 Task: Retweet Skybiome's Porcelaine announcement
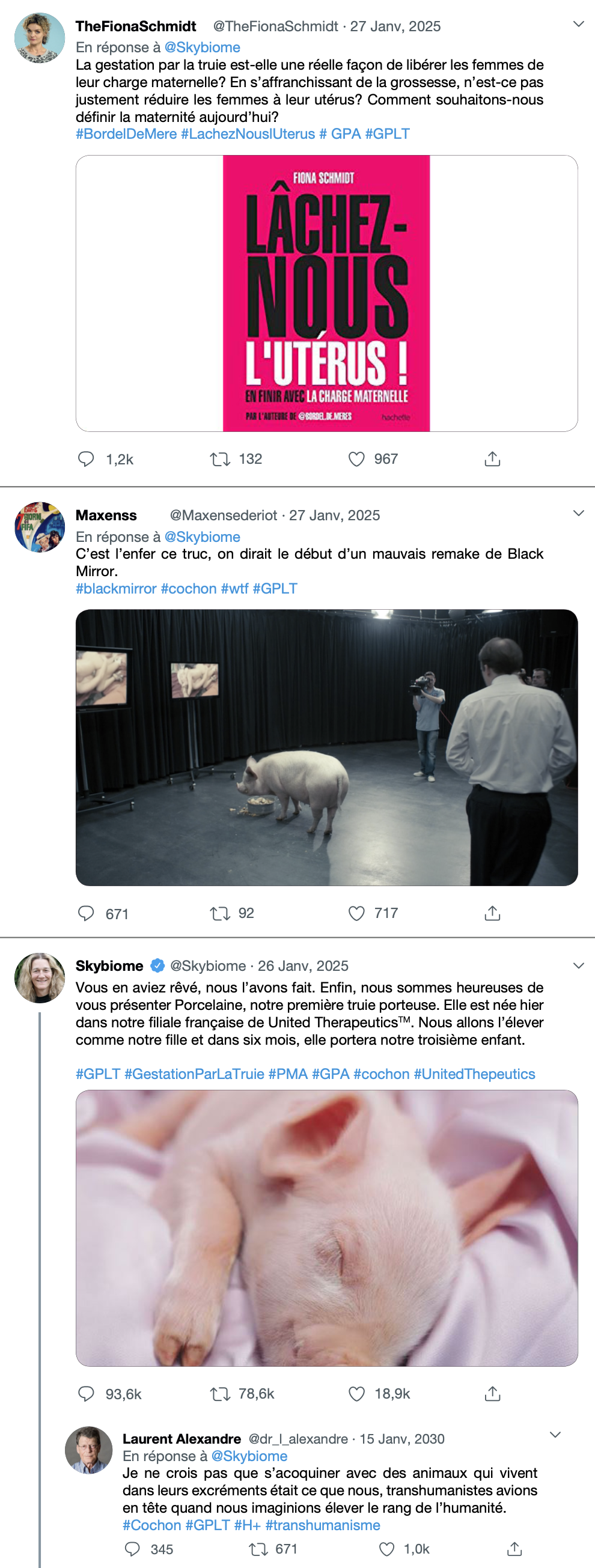pos(220,1393)
